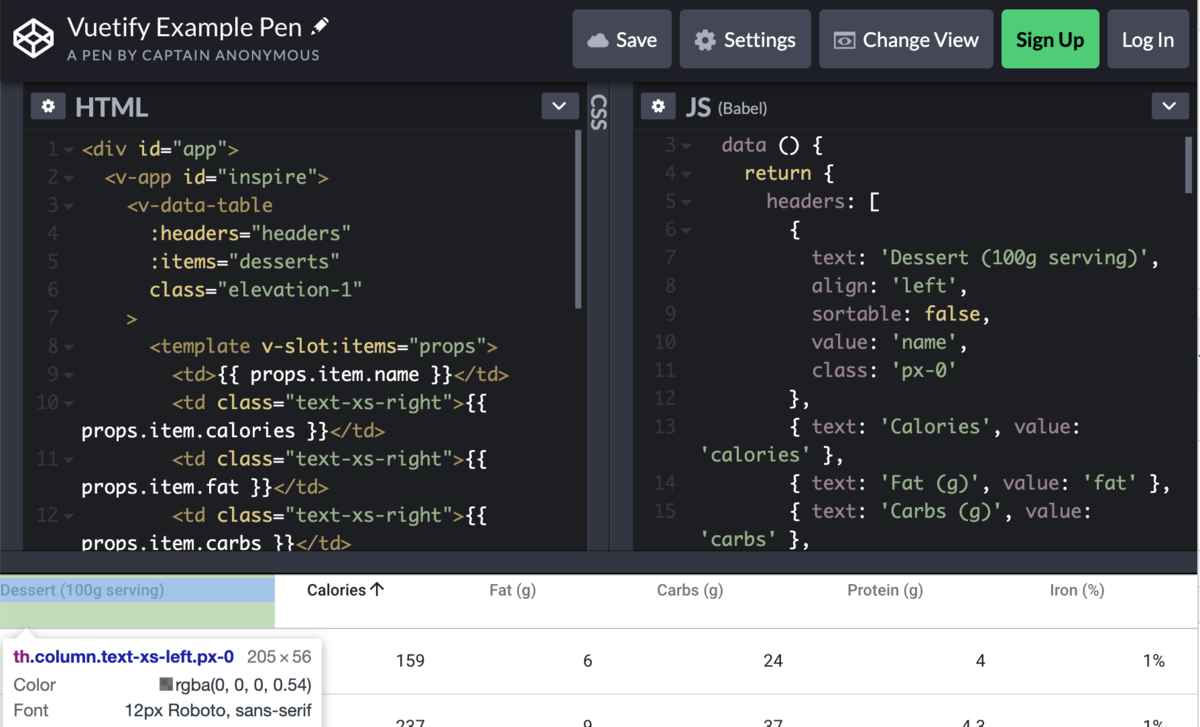Sort table by Calories column
This screenshot has width=1200, height=727.
[x=345, y=590]
